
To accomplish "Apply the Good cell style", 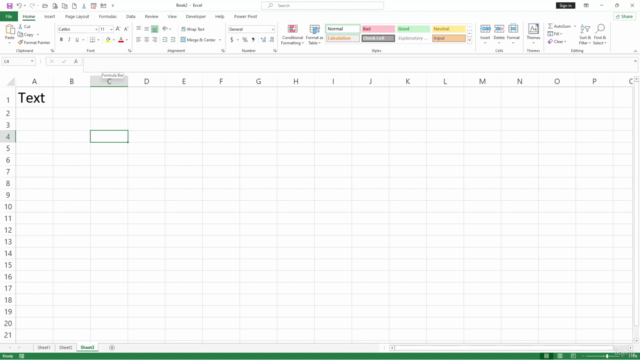I will 413,29.
